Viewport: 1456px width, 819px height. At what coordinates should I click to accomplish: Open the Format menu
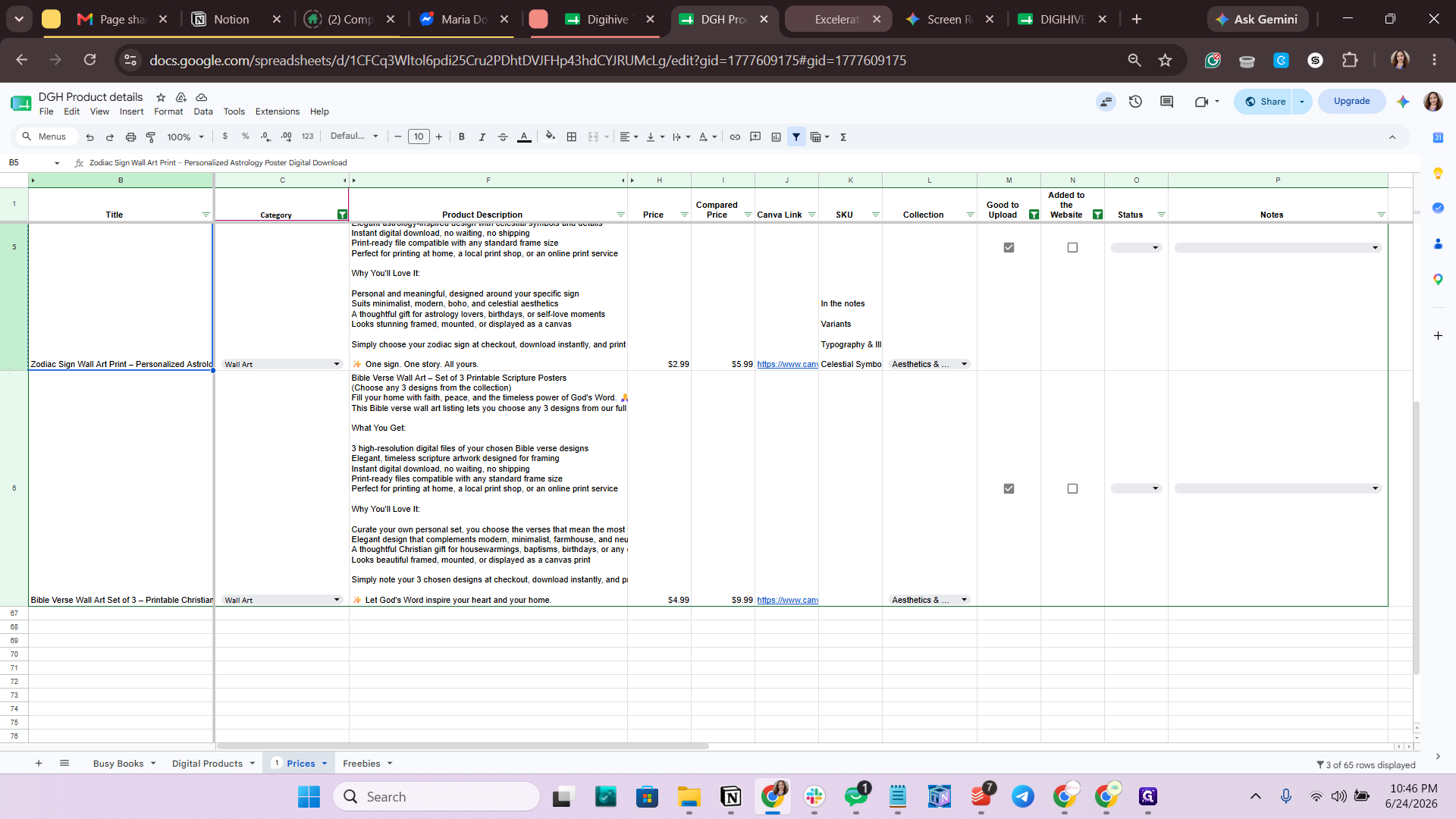(x=168, y=111)
